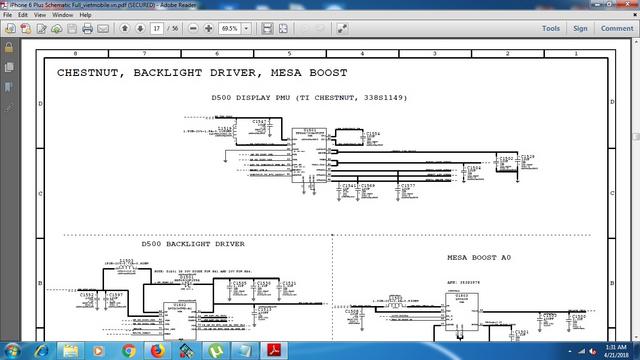Open the Tools pane
The width and height of the screenshot is (640, 360).
click(x=551, y=28)
